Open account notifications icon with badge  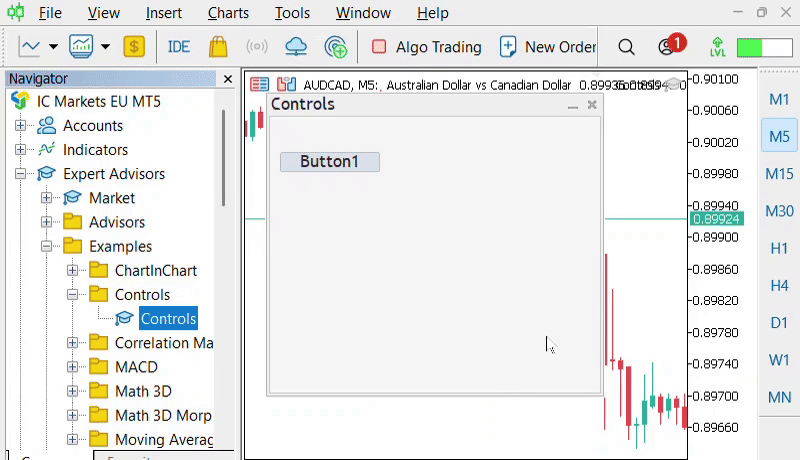coord(671,45)
